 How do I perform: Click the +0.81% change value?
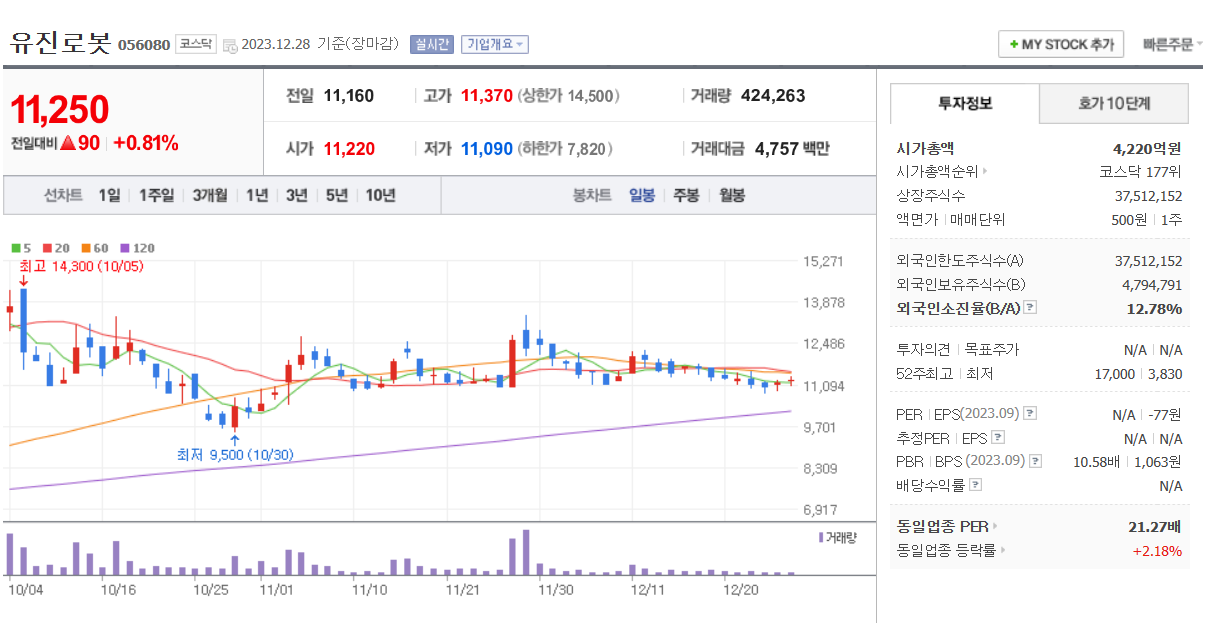pos(146,143)
